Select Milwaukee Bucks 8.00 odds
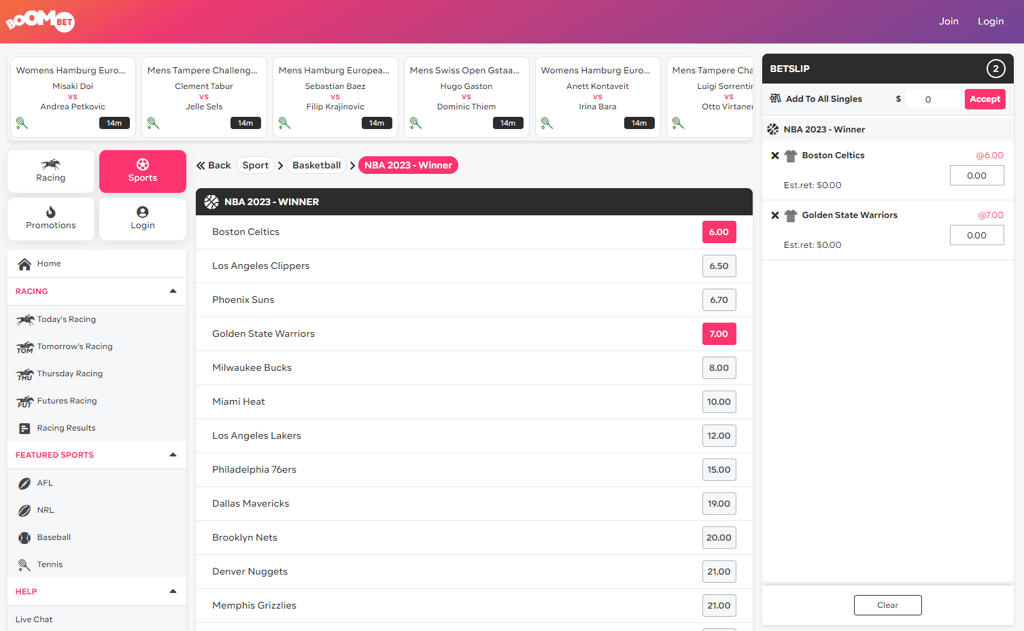The height and width of the screenshot is (631, 1024). point(719,368)
